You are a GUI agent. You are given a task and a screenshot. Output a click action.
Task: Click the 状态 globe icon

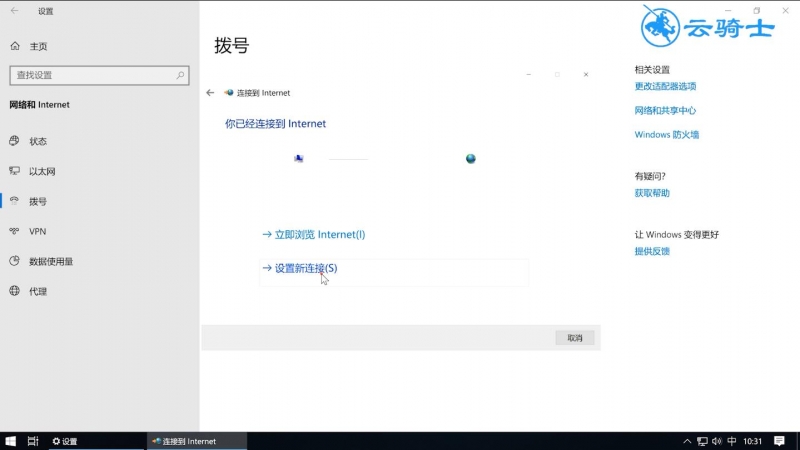(x=14, y=140)
